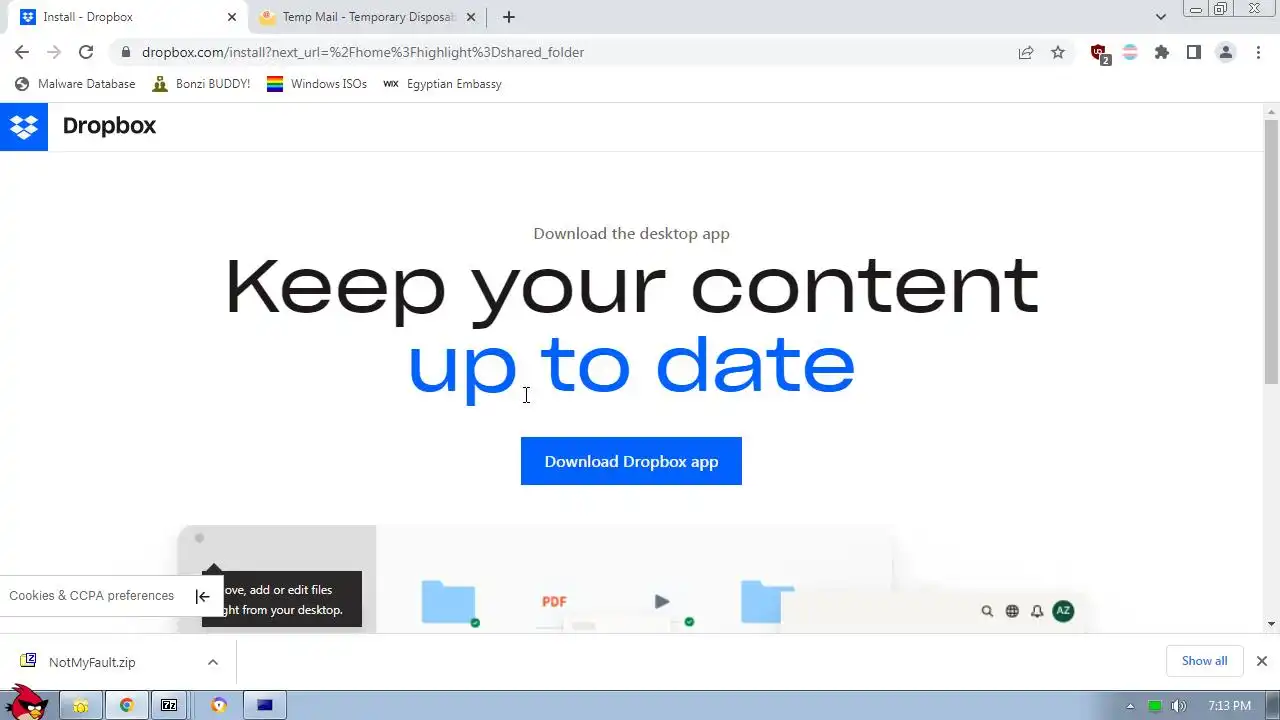This screenshot has width=1280, height=720.
Task: Open the Bonzi BUDDY! bookmark
Action: tap(201, 84)
